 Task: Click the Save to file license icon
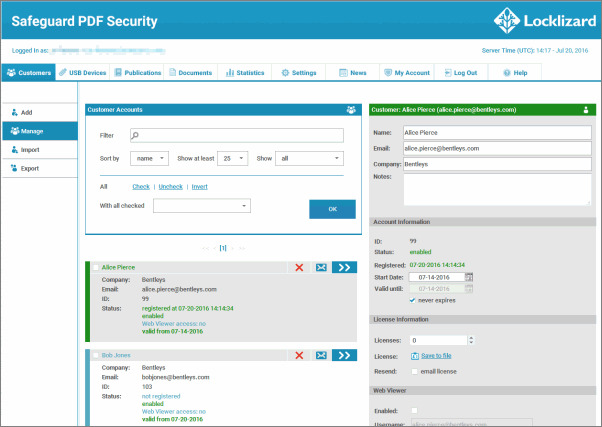point(415,356)
